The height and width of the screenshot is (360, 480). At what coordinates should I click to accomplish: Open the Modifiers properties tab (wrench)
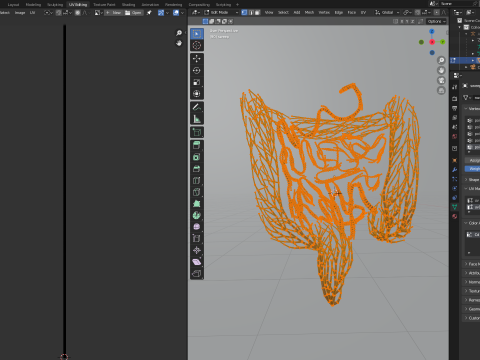point(455,170)
